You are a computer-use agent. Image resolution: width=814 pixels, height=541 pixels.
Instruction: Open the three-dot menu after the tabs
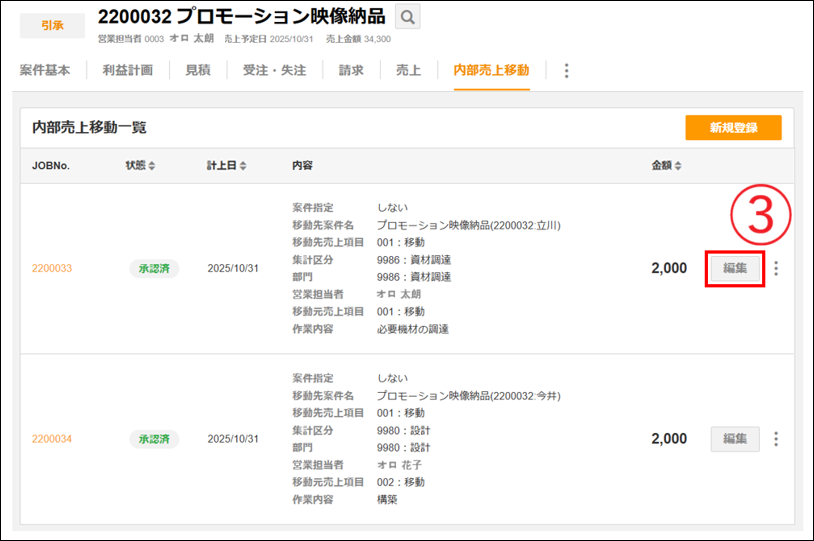pos(566,71)
